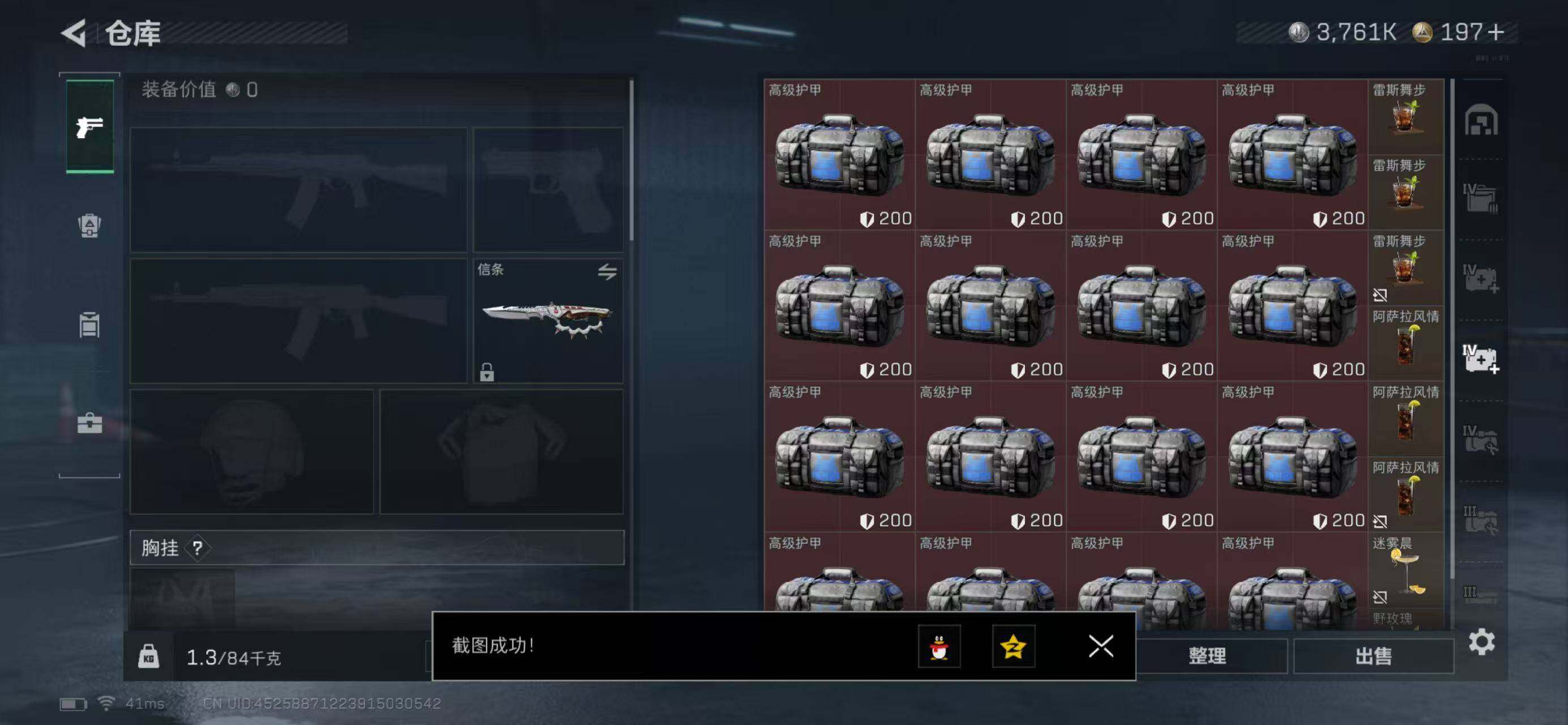The image size is (1568, 725).
Task: Toggle the lock icon on 信条 knife slot
Action: (x=486, y=372)
